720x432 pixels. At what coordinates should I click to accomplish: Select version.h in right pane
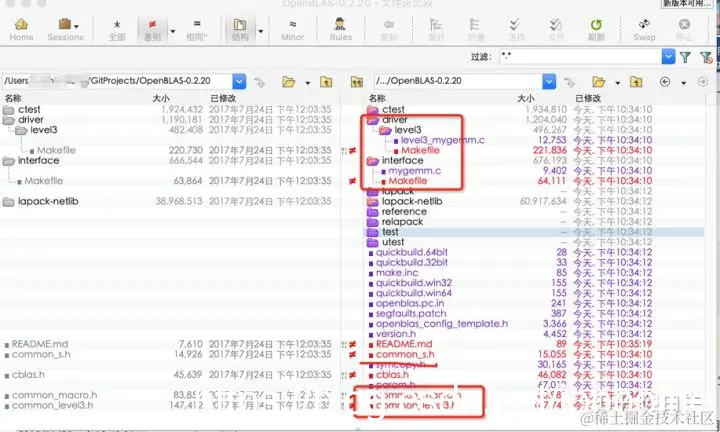pyautogui.click(x=396, y=334)
